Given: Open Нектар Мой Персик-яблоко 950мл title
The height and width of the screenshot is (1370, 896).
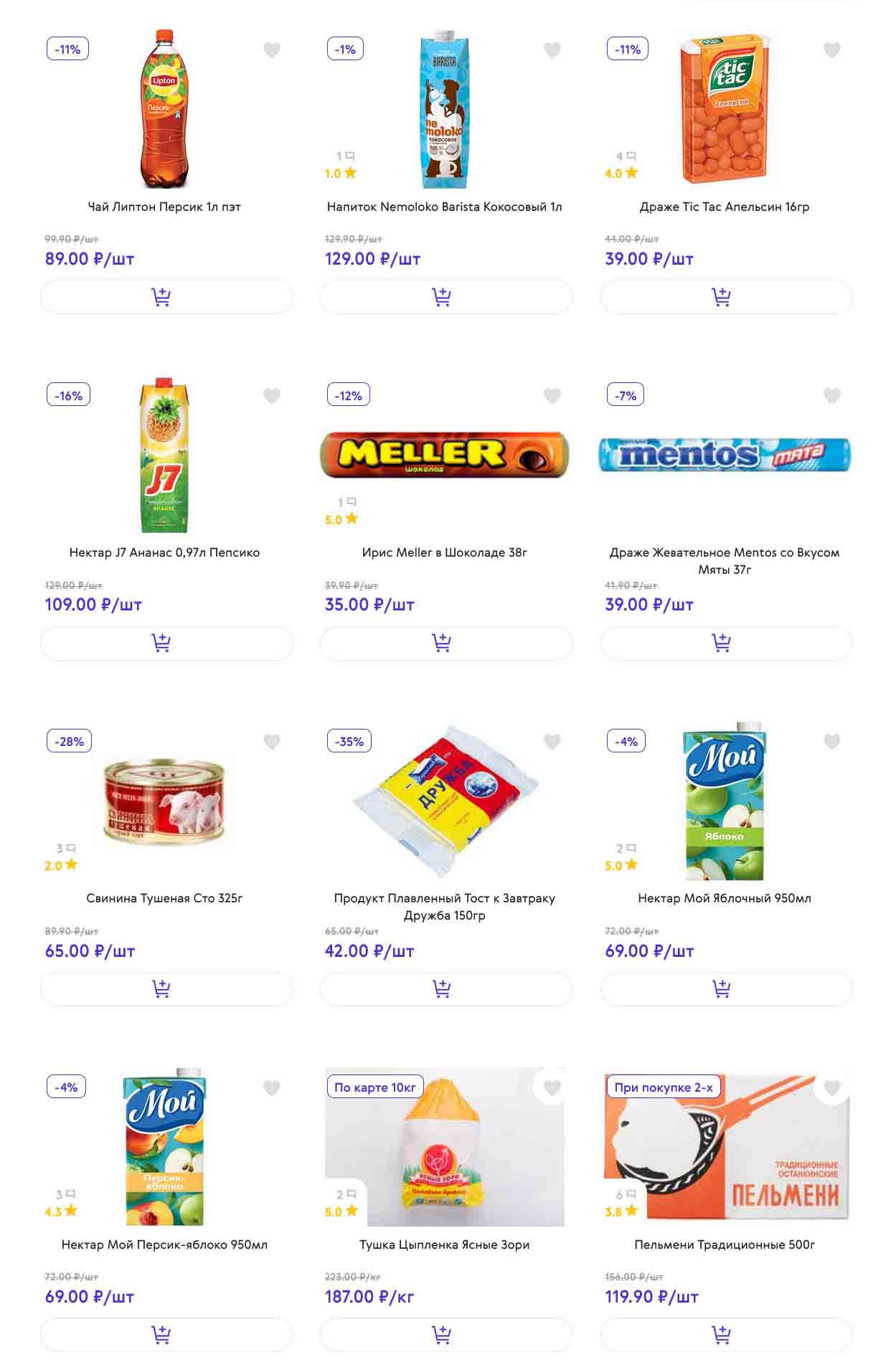Looking at the screenshot, I should coord(164,1244).
